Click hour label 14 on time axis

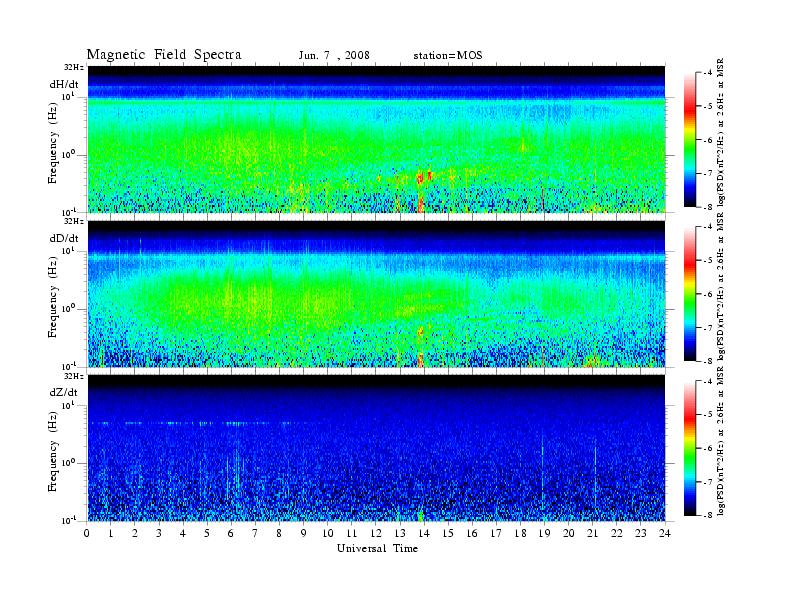[424, 533]
